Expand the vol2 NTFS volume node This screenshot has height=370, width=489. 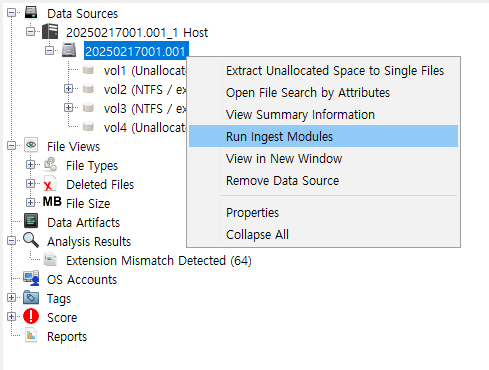coord(68,89)
